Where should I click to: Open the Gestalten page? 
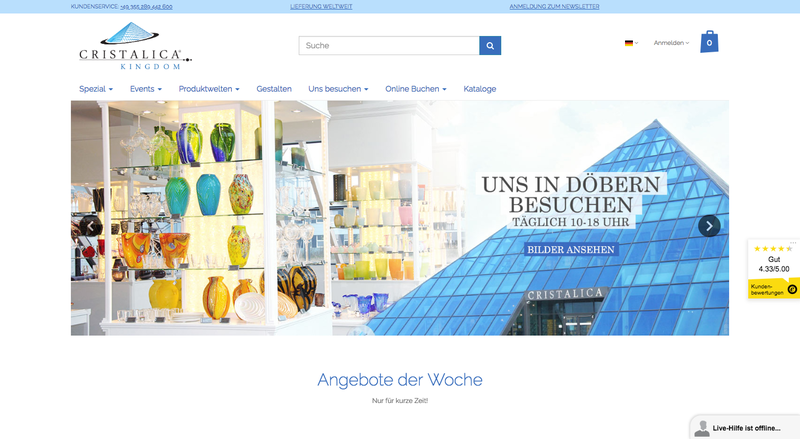pyautogui.click(x=274, y=89)
